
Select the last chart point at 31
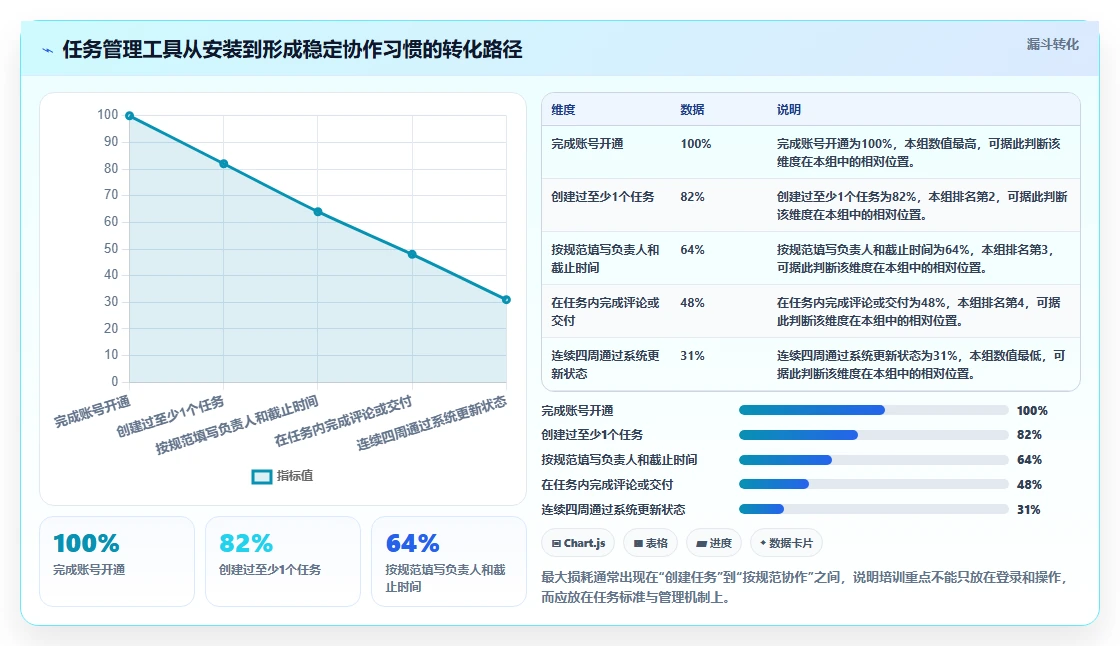pyautogui.click(x=506, y=299)
